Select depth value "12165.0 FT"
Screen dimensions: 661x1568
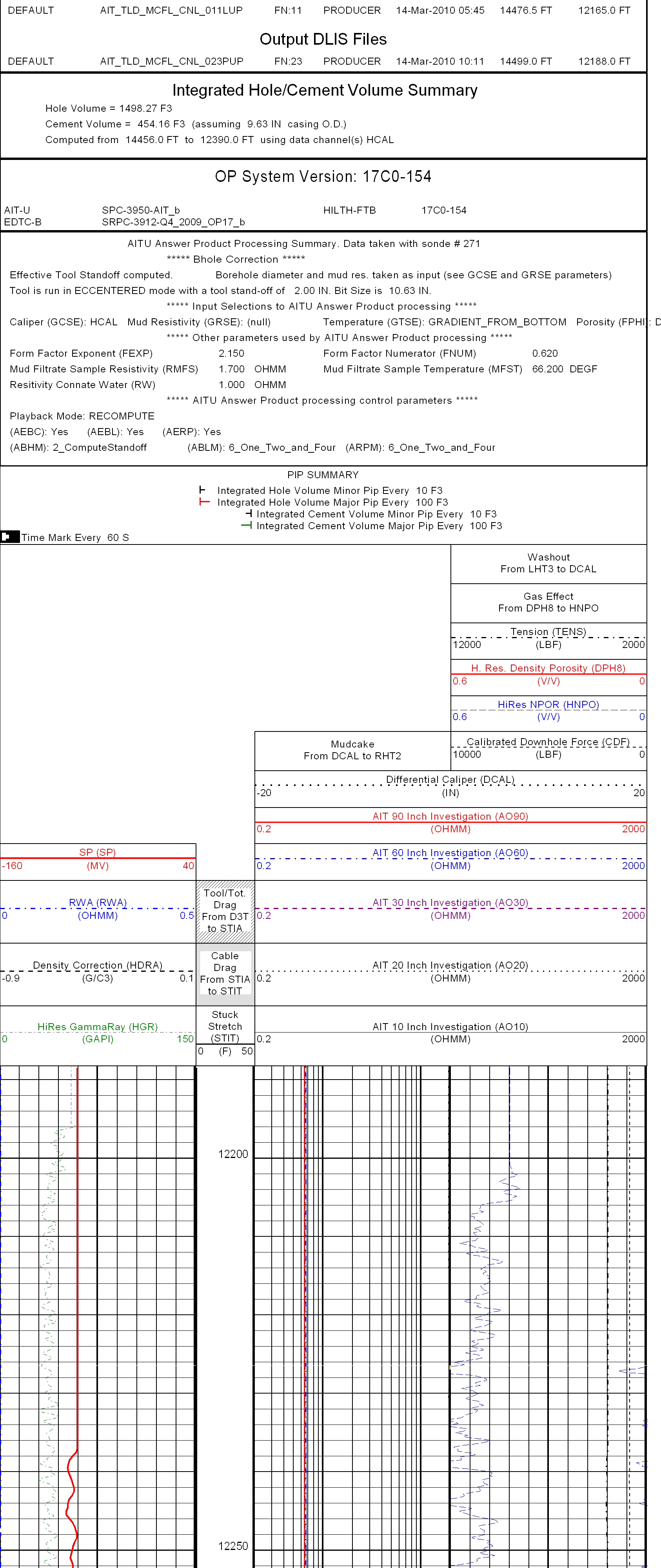coord(605,10)
